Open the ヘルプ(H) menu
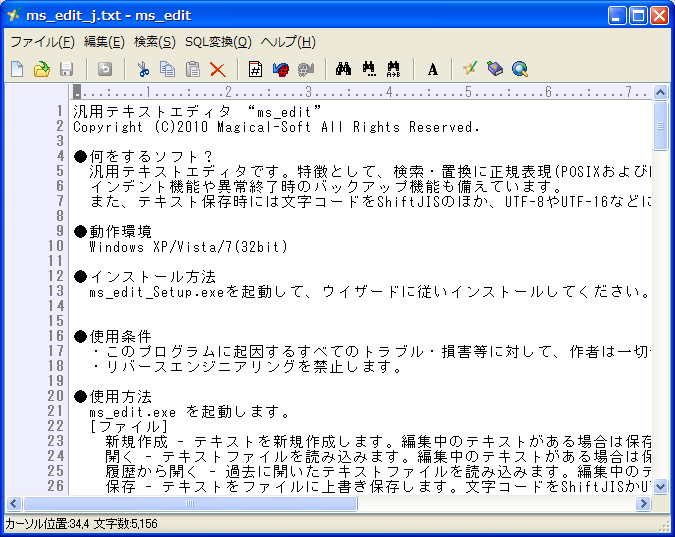 (288, 42)
